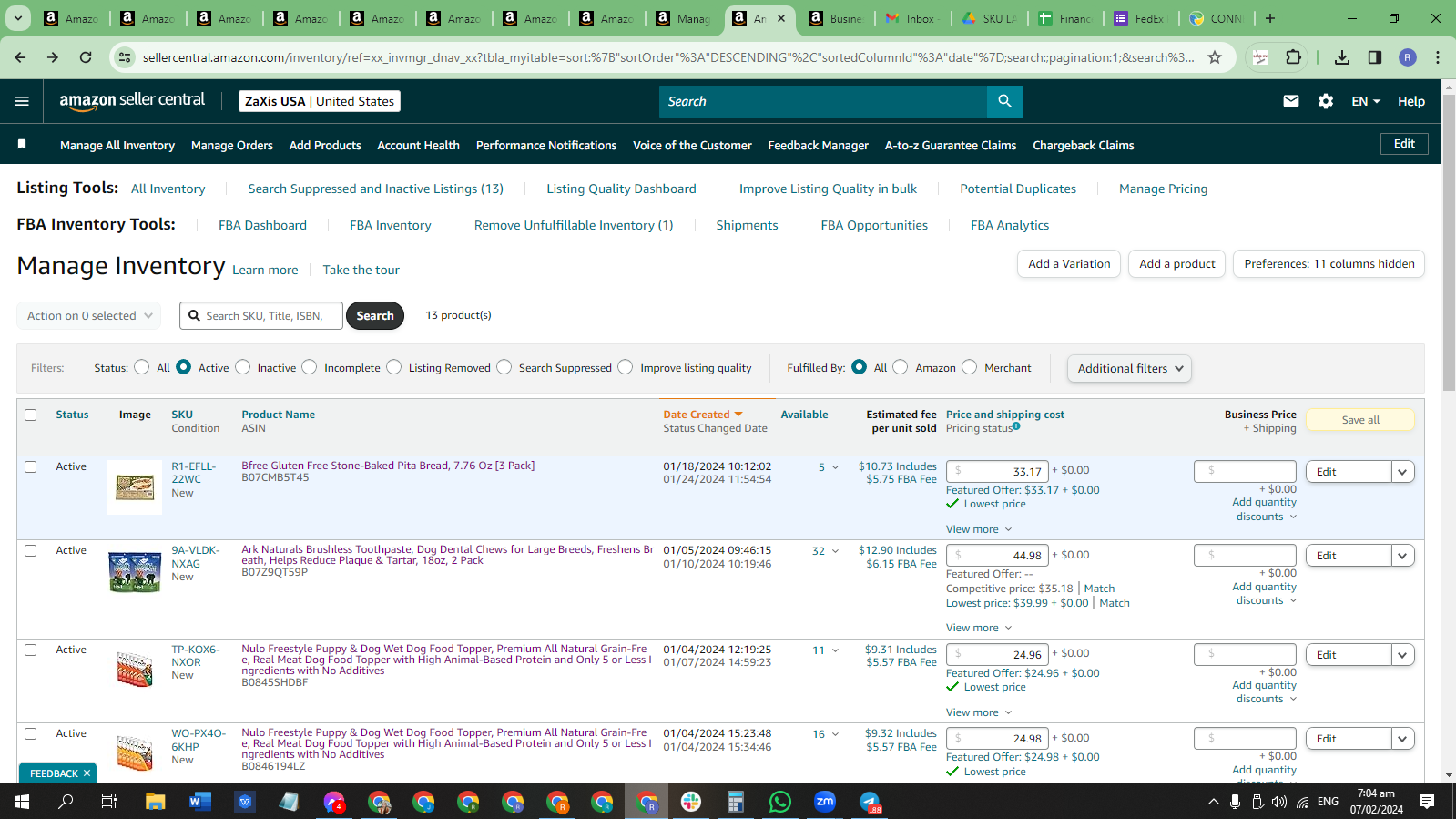Image resolution: width=1456 pixels, height=819 pixels.
Task: Tick the checkbox for SKU R1-EFLL-22WC
Action: point(30,466)
